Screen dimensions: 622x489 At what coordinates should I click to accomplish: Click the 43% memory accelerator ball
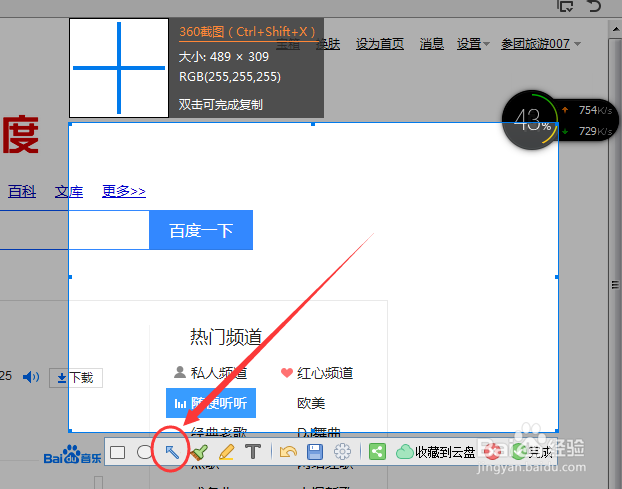coord(532,120)
